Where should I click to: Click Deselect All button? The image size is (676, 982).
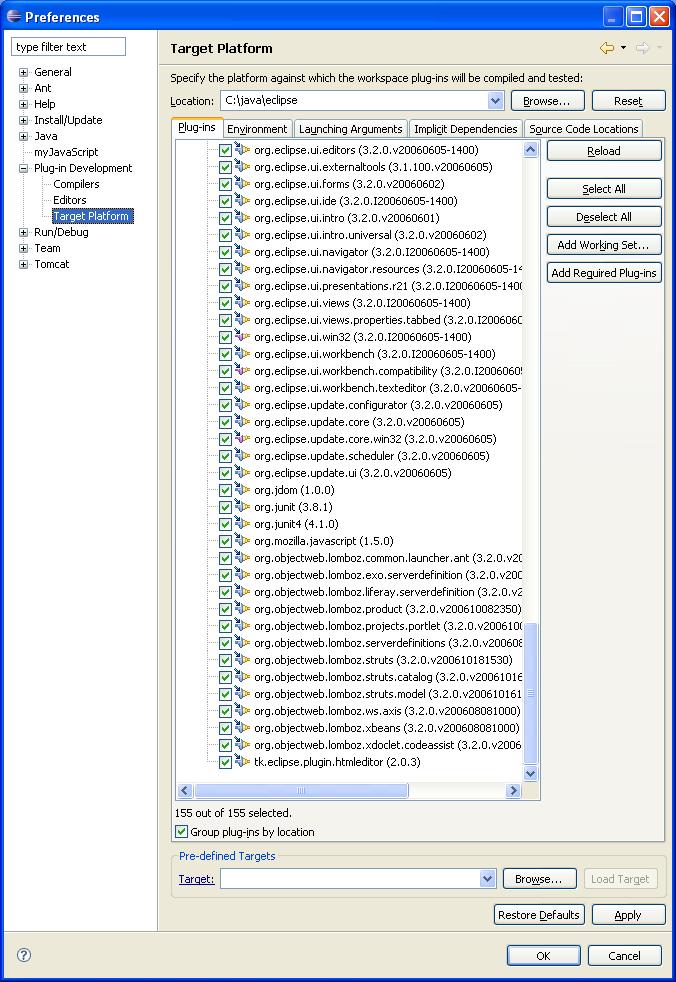coord(604,217)
